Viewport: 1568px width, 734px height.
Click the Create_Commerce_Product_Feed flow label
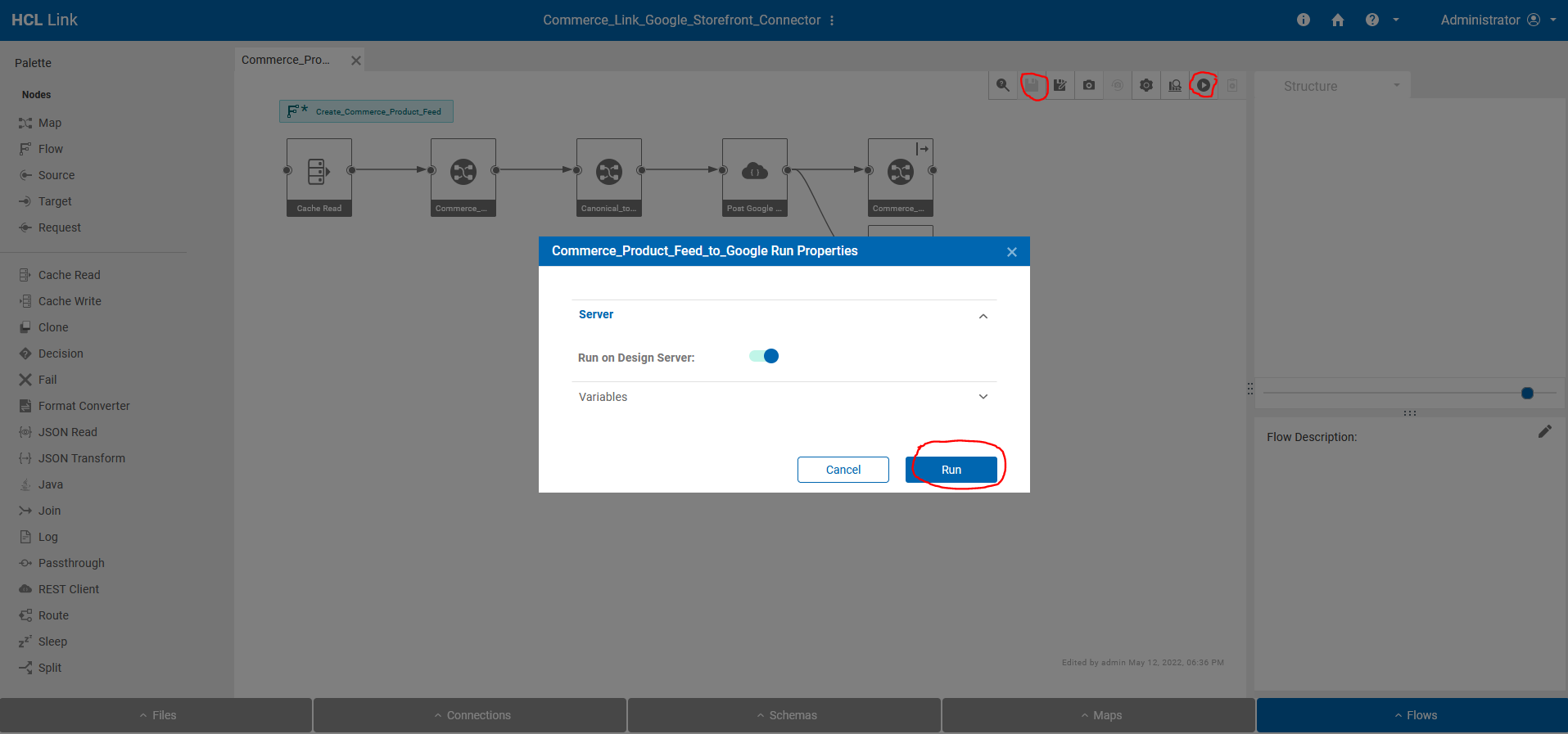366,111
